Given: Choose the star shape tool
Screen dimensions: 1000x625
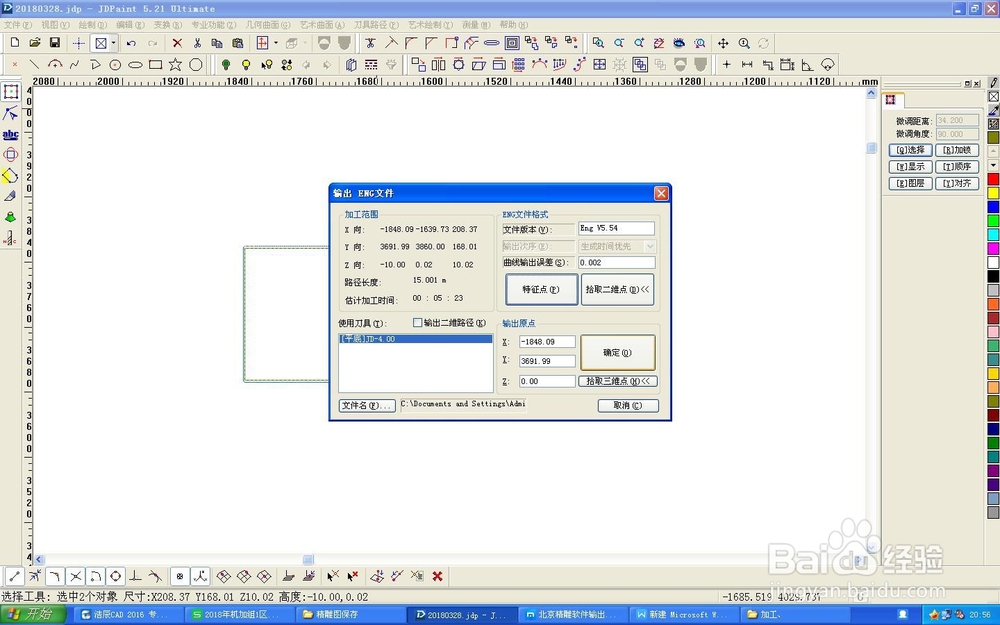Looking at the screenshot, I should [x=175, y=64].
